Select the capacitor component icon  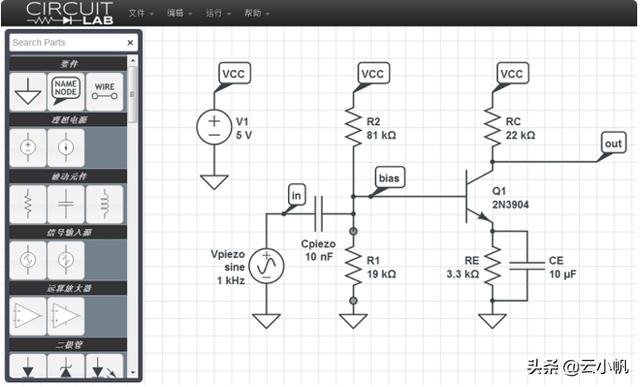click(x=66, y=204)
